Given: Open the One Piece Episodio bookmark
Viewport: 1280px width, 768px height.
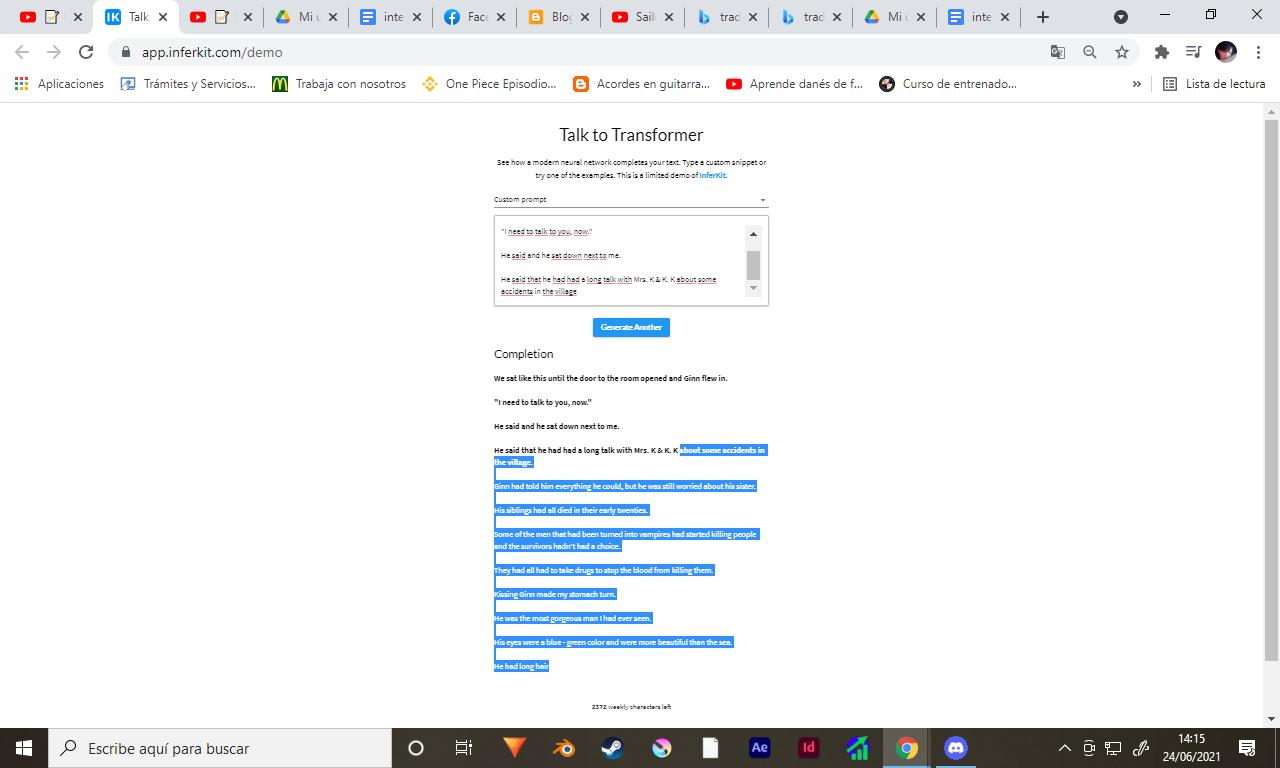Looking at the screenshot, I should click(489, 84).
